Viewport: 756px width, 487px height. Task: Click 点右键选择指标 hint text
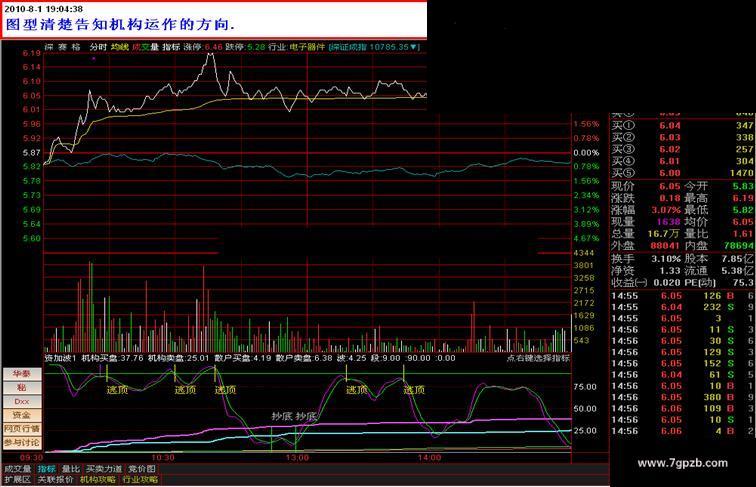(x=538, y=358)
